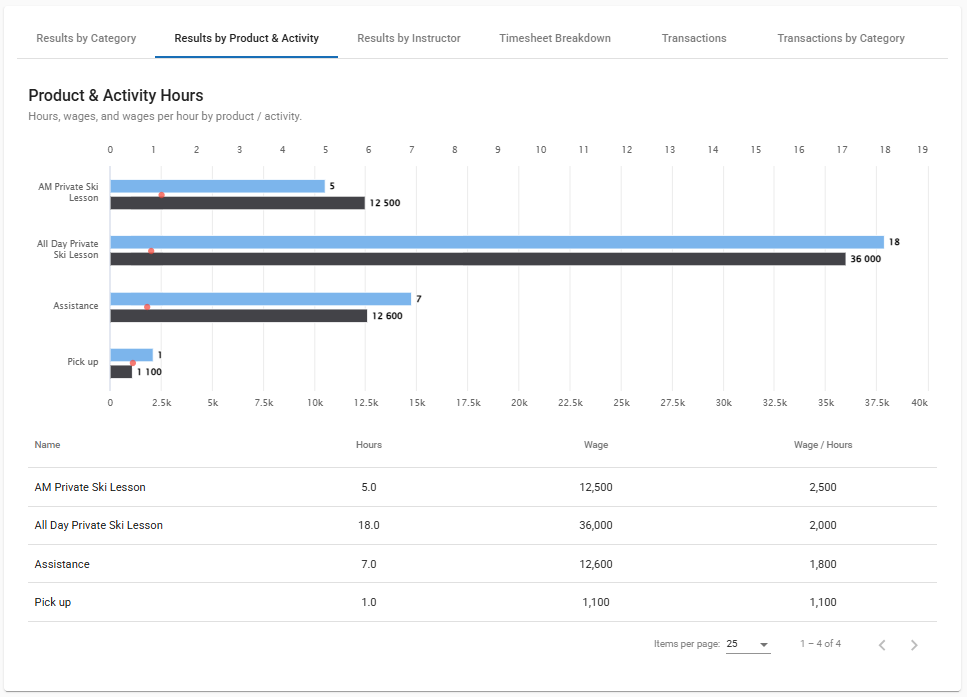Click the All Day Private dark wage bar
Screen dimensions: 967x697
coord(477,259)
